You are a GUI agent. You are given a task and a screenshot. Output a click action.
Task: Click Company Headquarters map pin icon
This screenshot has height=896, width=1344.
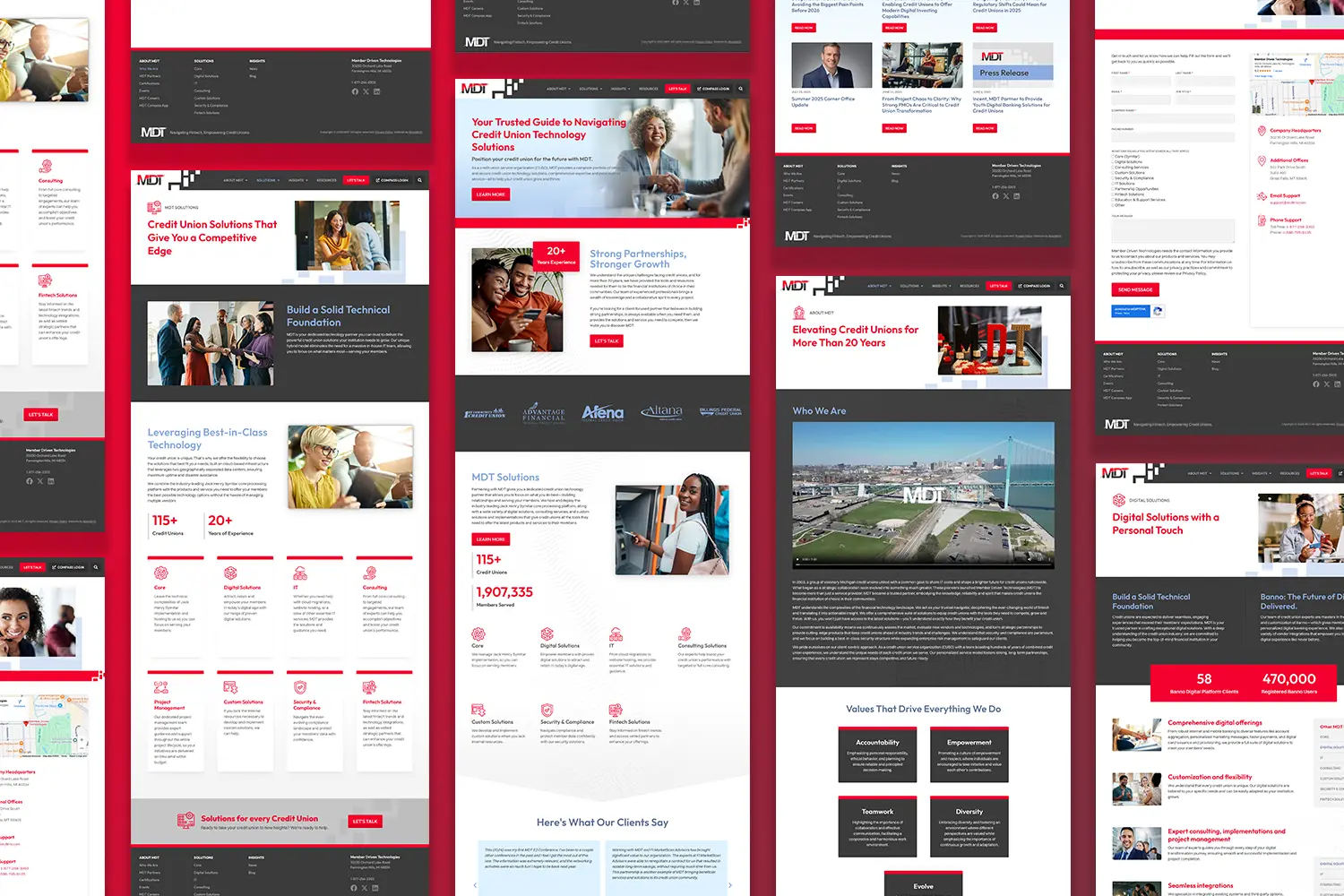pos(1262,131)
